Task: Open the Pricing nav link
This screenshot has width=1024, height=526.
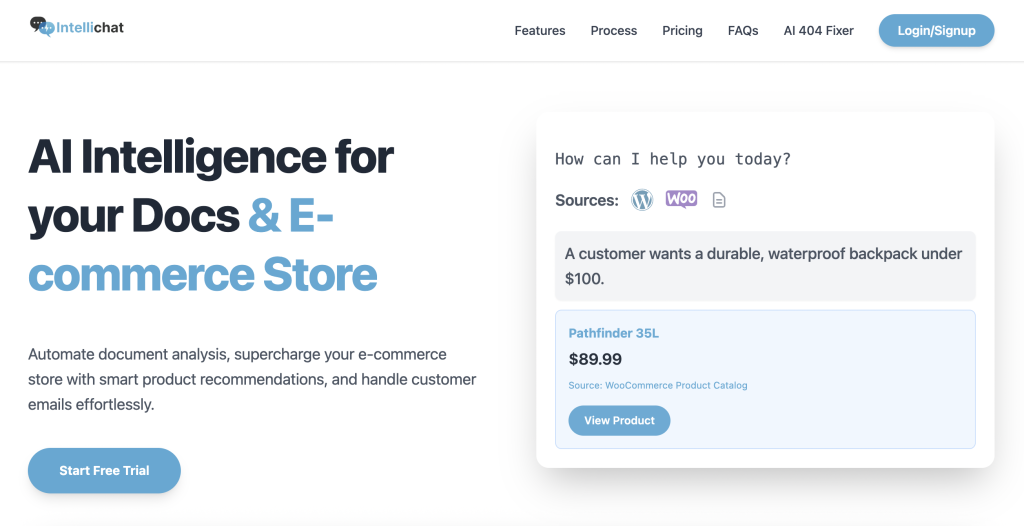Action: point(682,31)
